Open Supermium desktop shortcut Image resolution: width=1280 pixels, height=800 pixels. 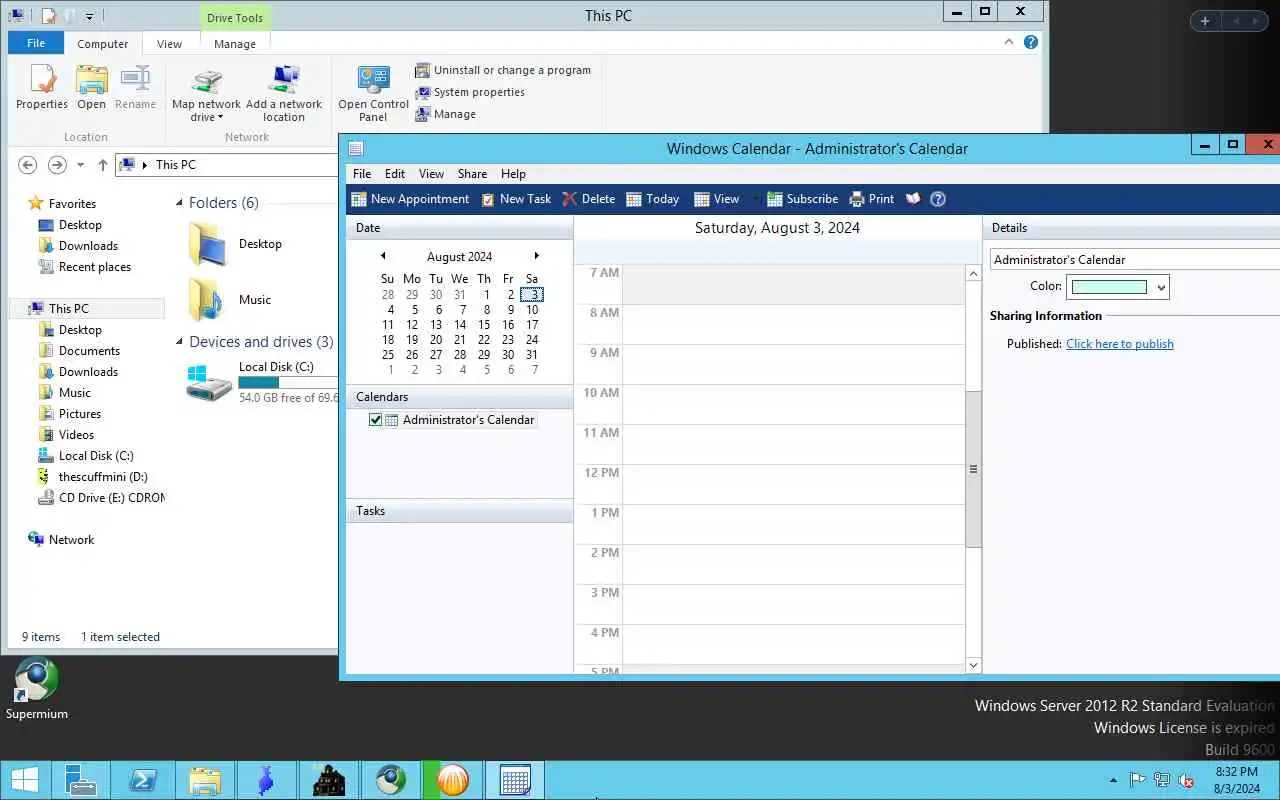[x=37, y=688]
